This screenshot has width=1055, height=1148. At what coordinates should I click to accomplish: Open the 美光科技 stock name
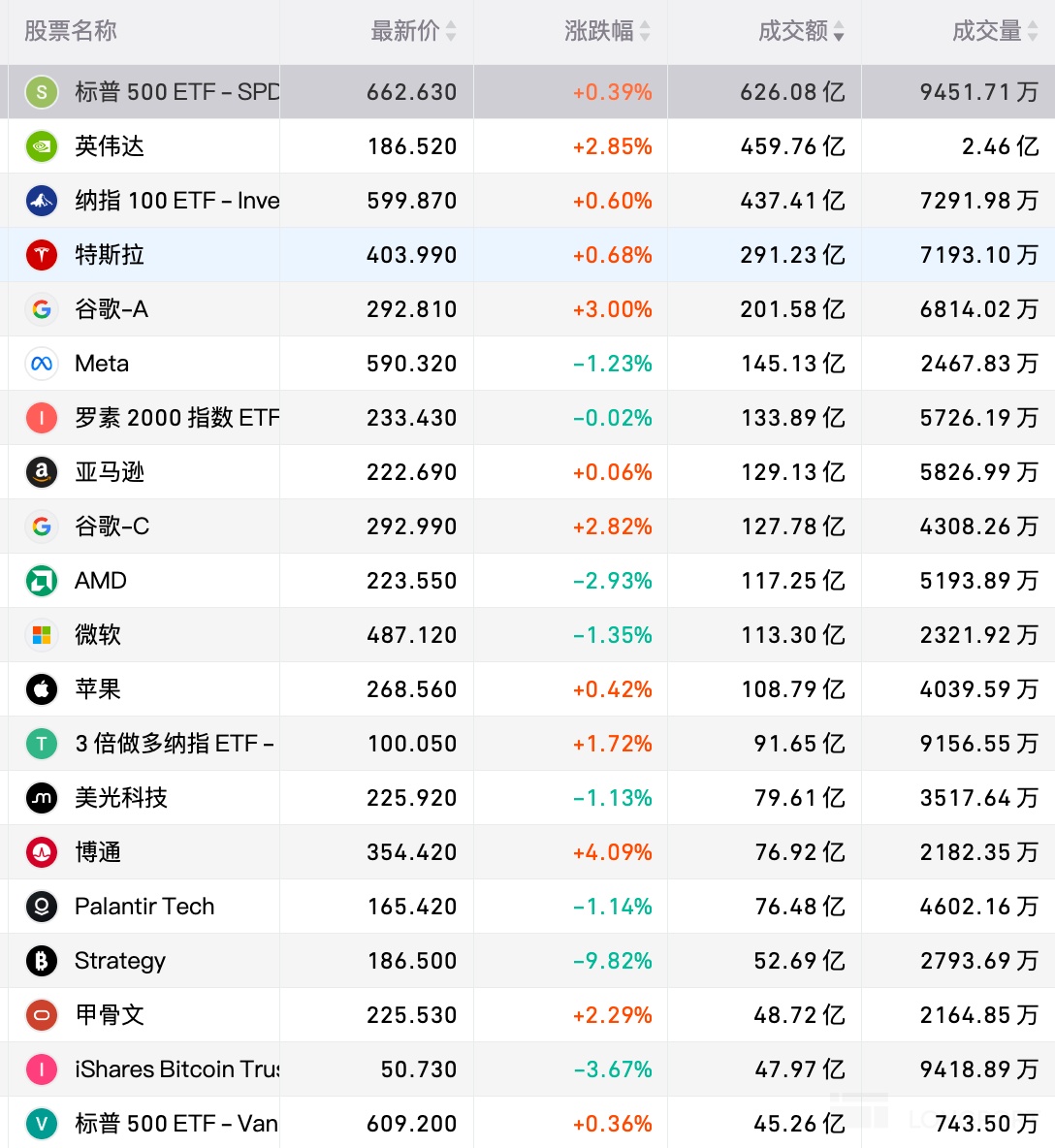point(121,798)
